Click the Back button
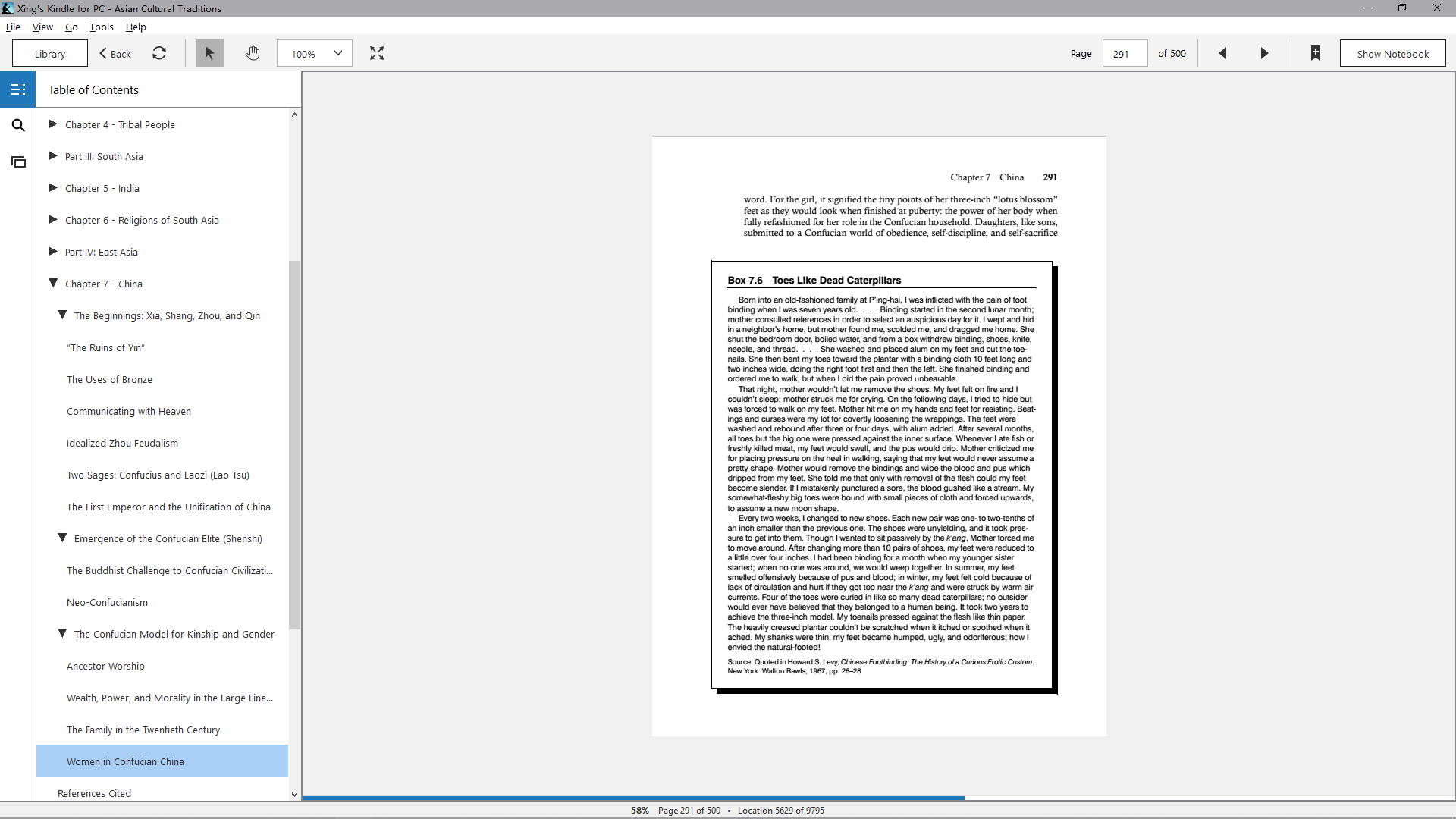The height and width of the screenshot is (819, 1456). coord(115,53)
